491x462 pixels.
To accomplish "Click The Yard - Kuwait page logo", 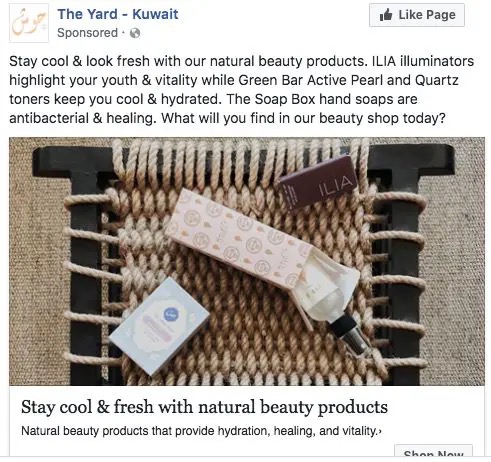I will click(29, 23).
